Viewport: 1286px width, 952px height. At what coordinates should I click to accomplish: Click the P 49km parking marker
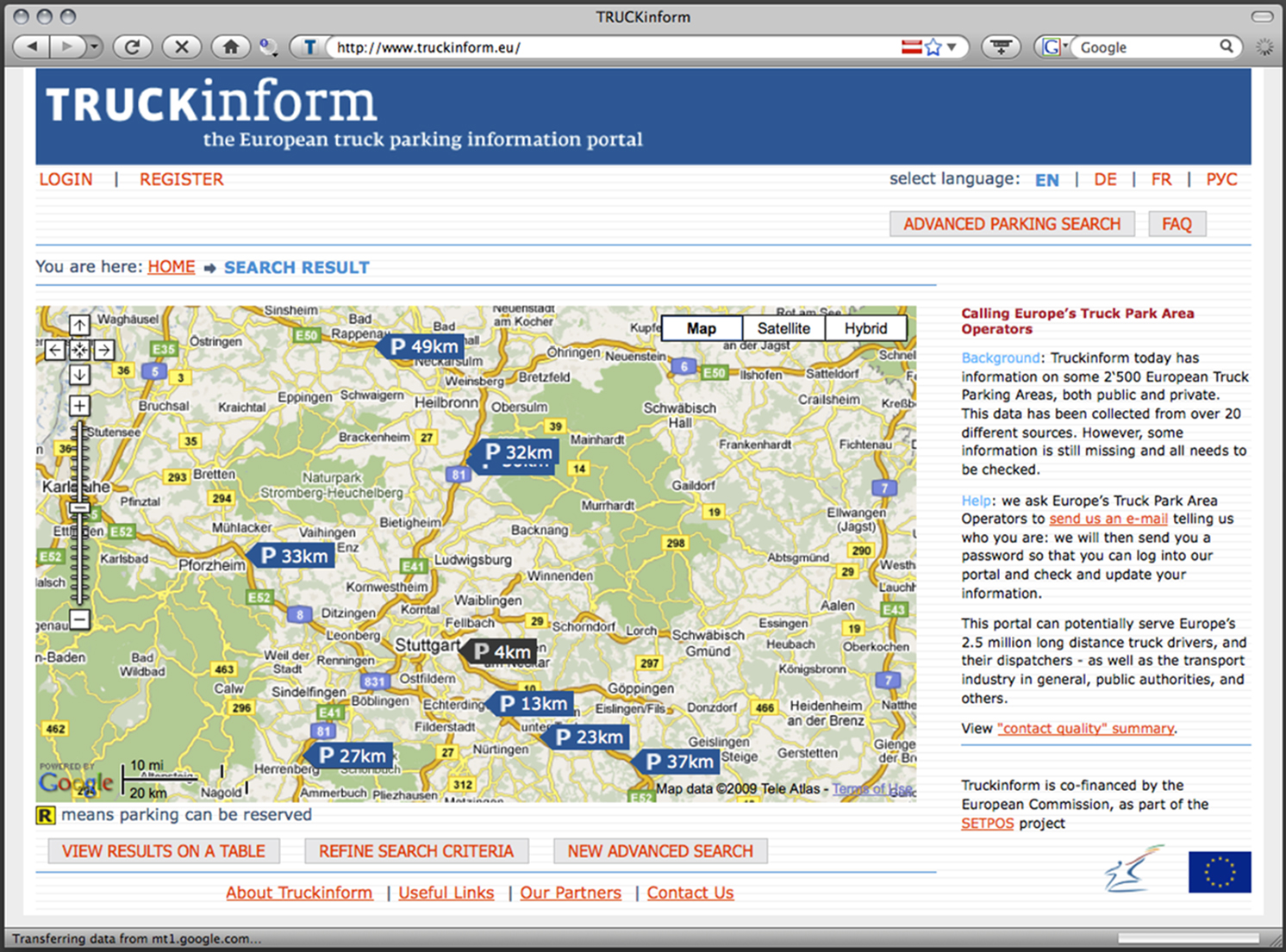coord(423,346)
